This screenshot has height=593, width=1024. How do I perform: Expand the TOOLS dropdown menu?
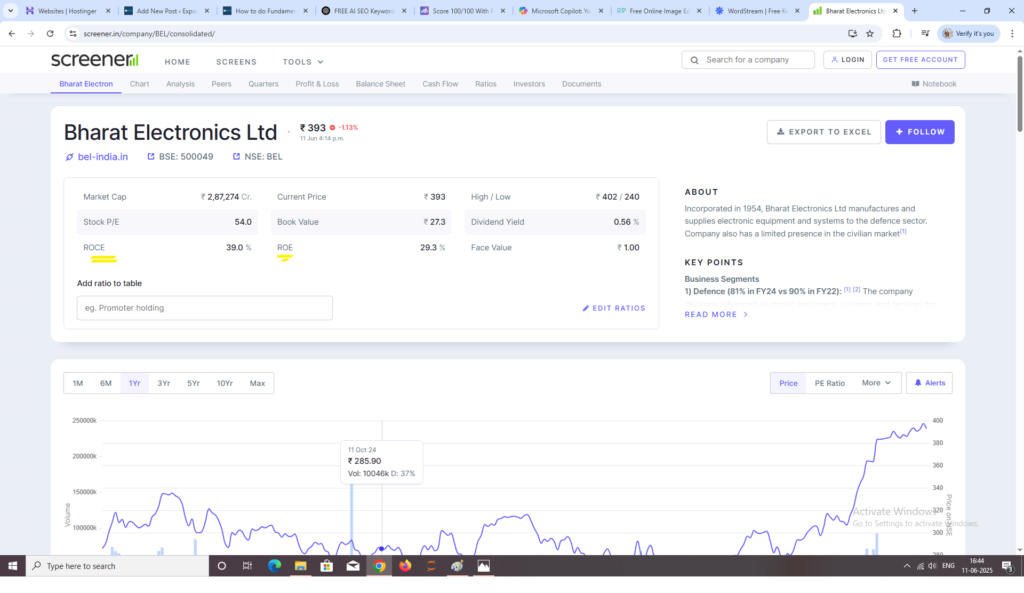(303, 62)
